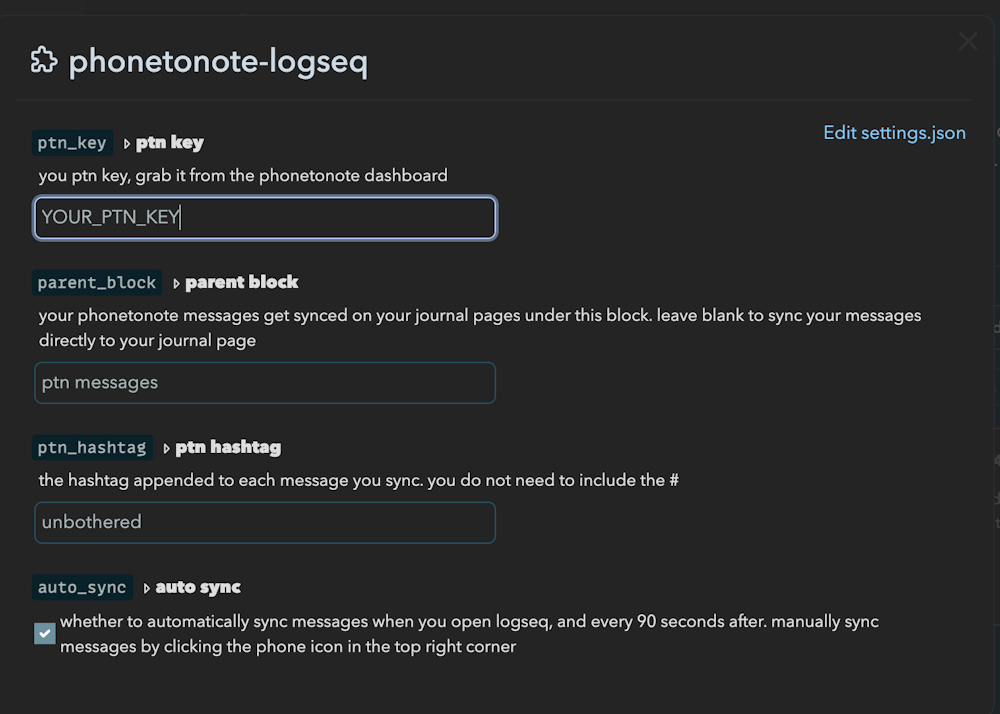Click description starting 'your phonetonote messages get synced'

coord(480,328)
